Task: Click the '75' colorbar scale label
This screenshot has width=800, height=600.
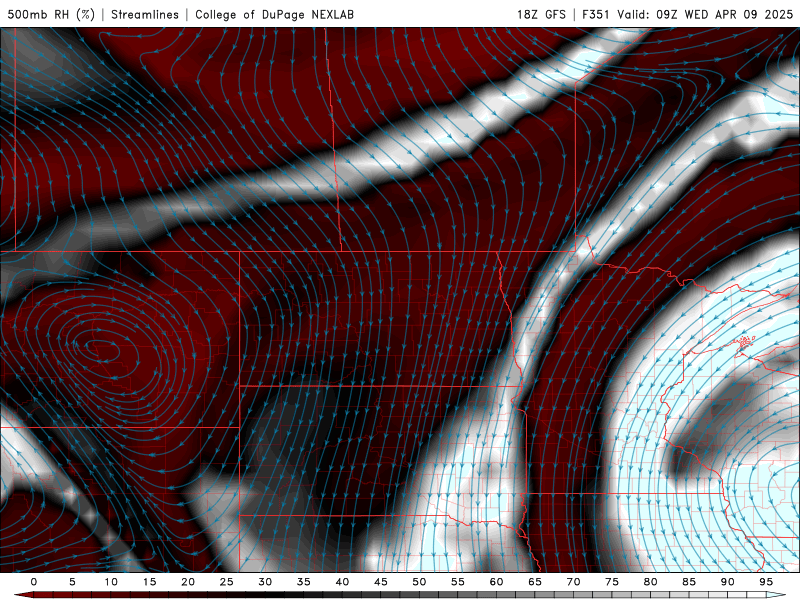Action: pyautogui.click(x=612, y=582)
